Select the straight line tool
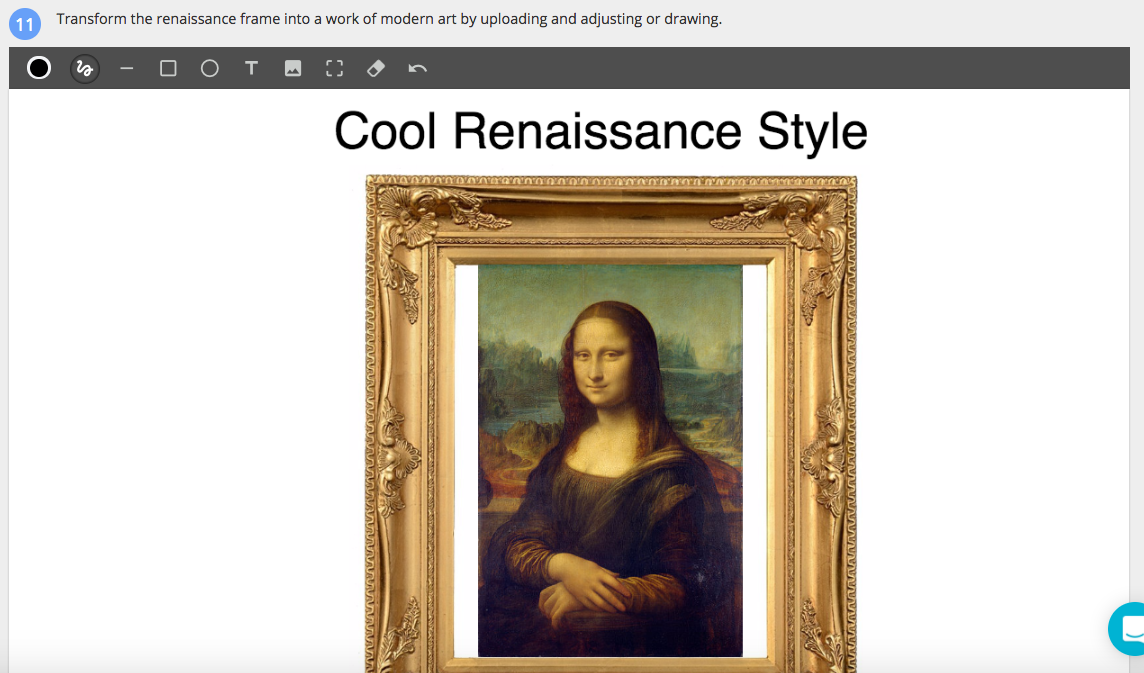1144x673 pixels. click(x=127, y=69)
